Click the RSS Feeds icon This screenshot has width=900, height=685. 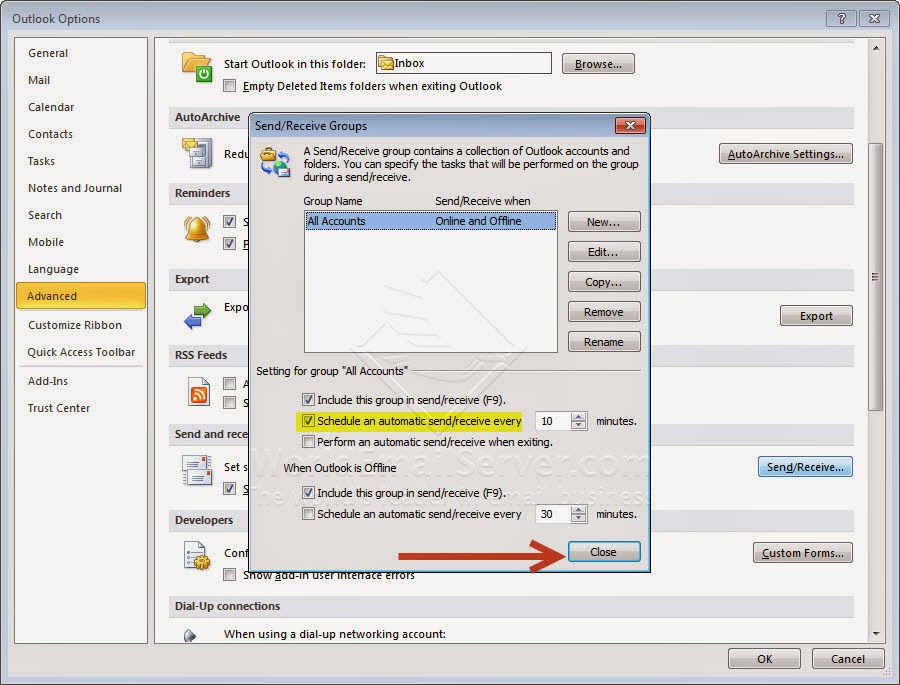196,390
